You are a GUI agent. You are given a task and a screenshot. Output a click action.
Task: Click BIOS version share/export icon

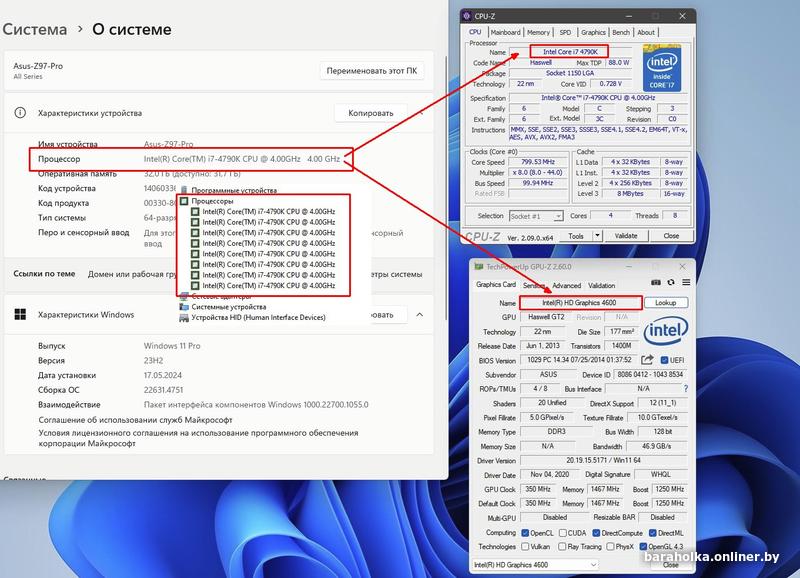(x=647, y=360)
